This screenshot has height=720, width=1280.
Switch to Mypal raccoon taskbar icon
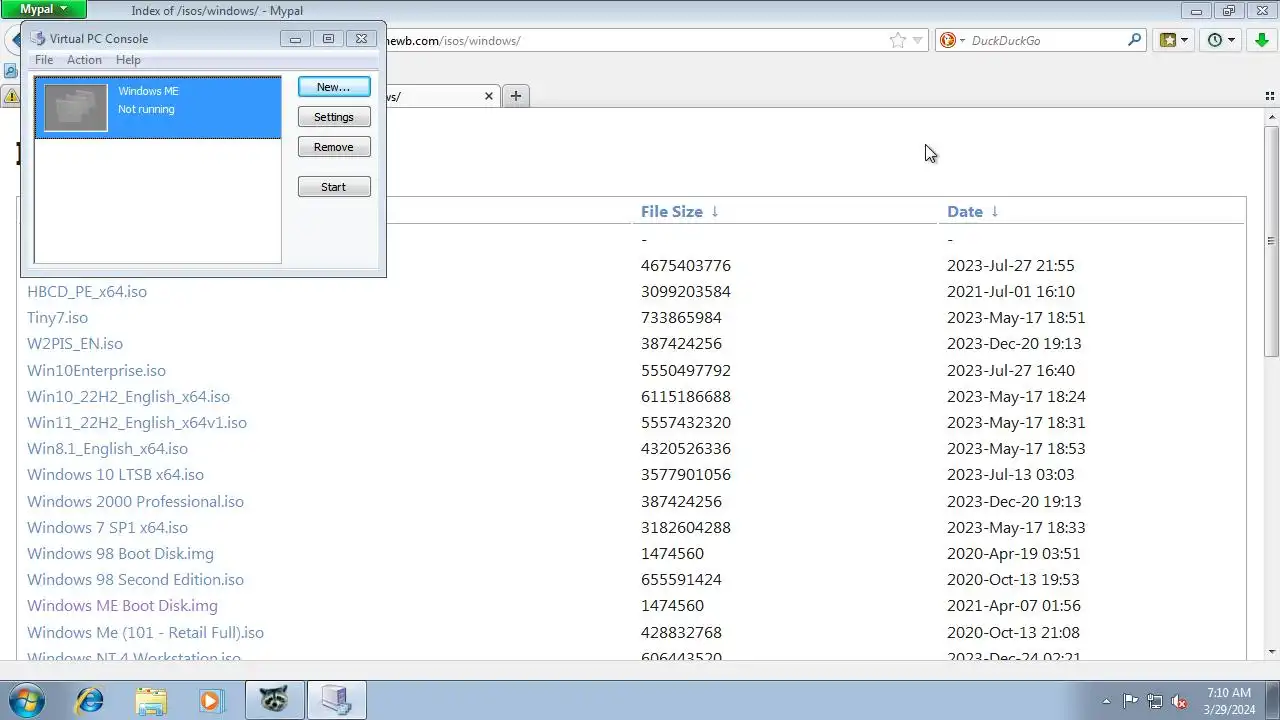pyautogui.click(x=274, y=700)
